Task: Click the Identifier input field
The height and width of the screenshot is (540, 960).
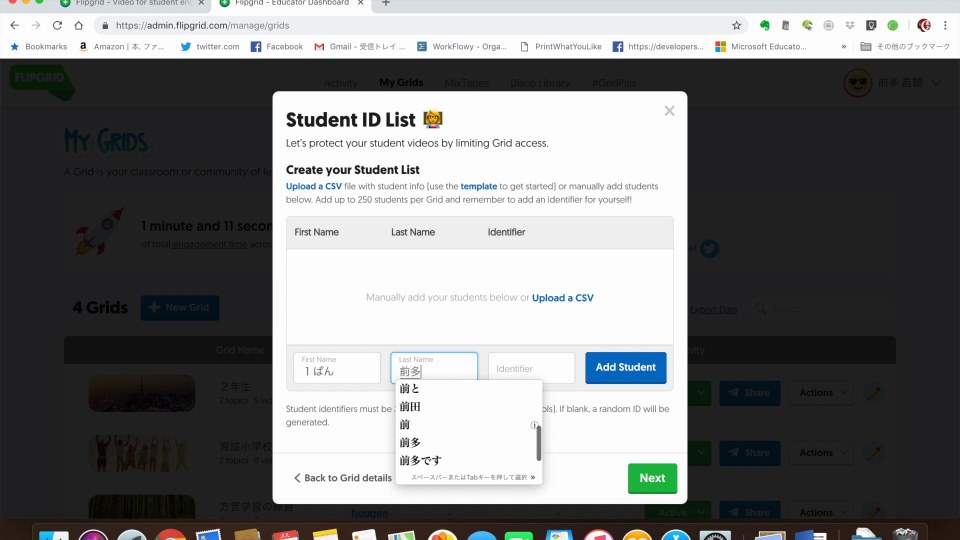Action: [531, 368]
